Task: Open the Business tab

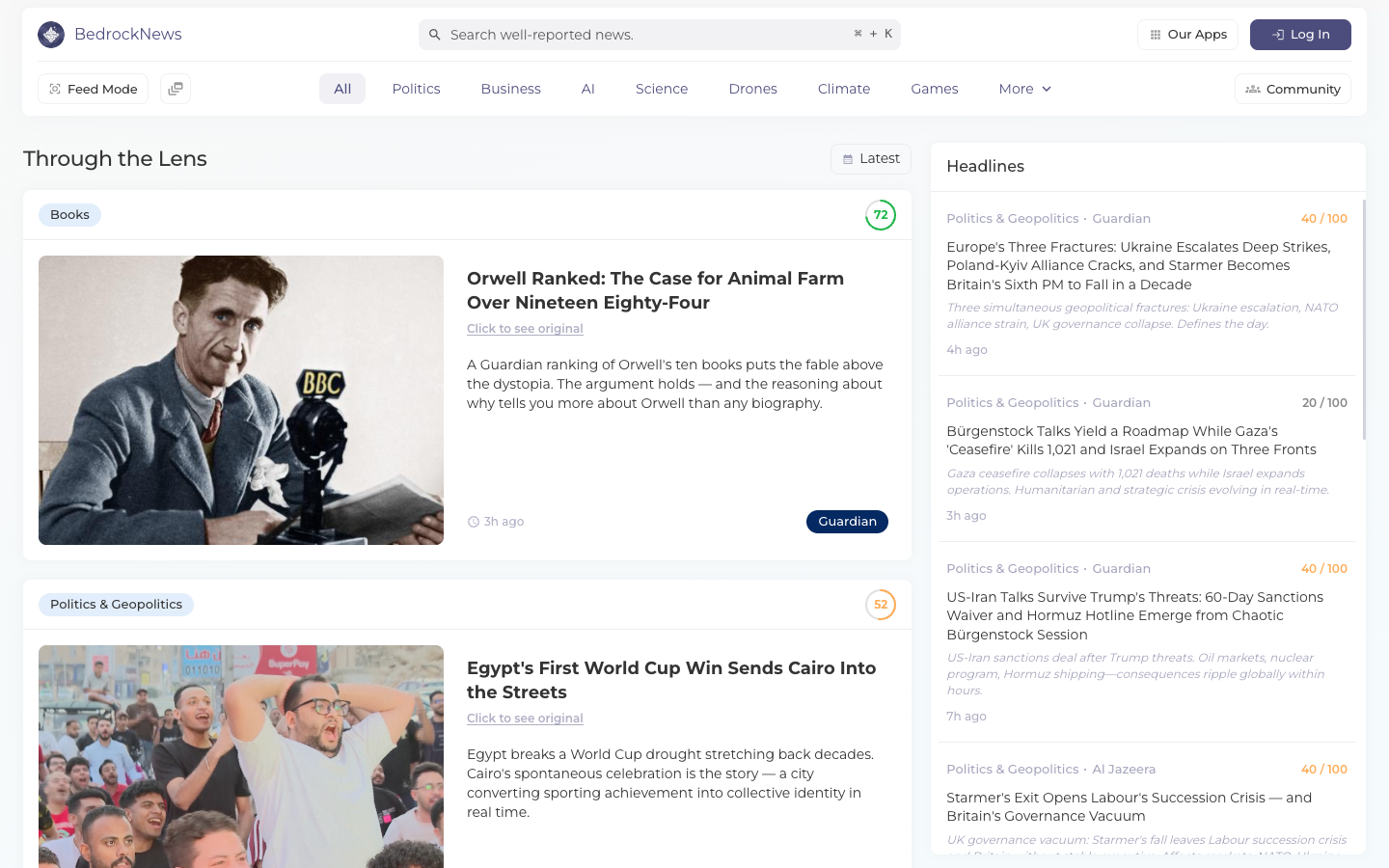Action: pyautogui.click(x=511, y=89)
